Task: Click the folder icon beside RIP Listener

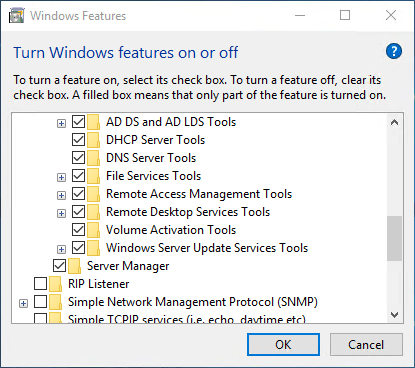Action: [56, 284]
